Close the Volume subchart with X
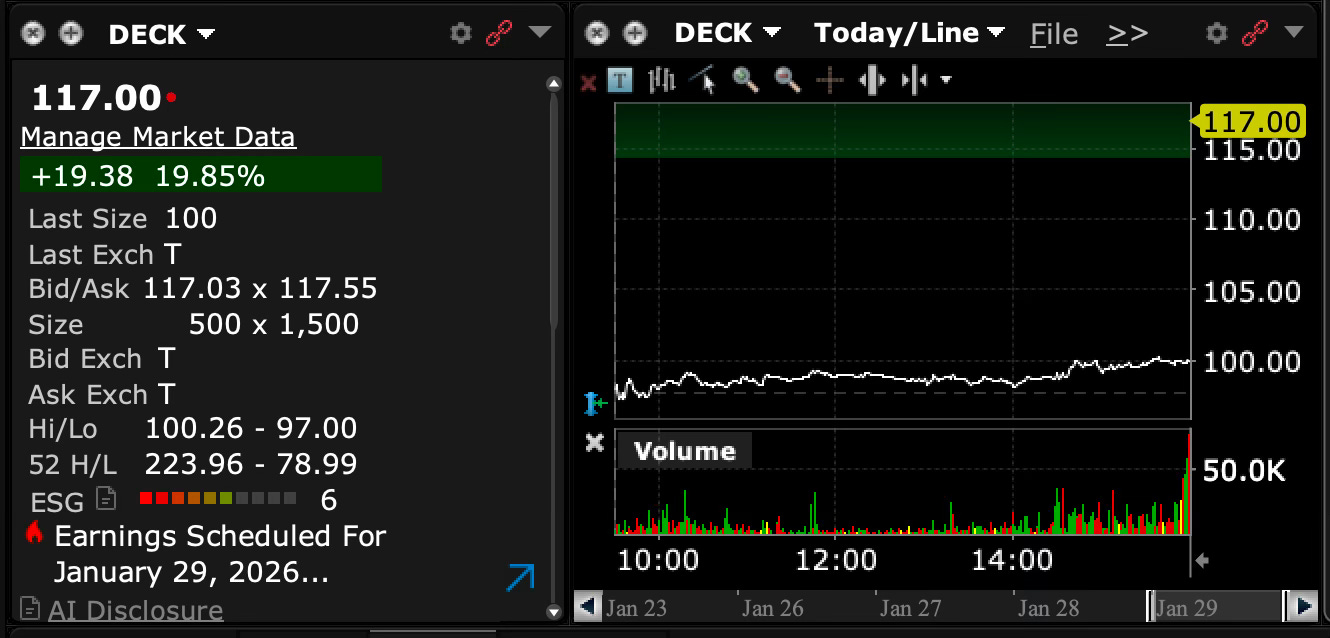The height and width of the screenshot is (638, 1330). (x=594, y=442)
